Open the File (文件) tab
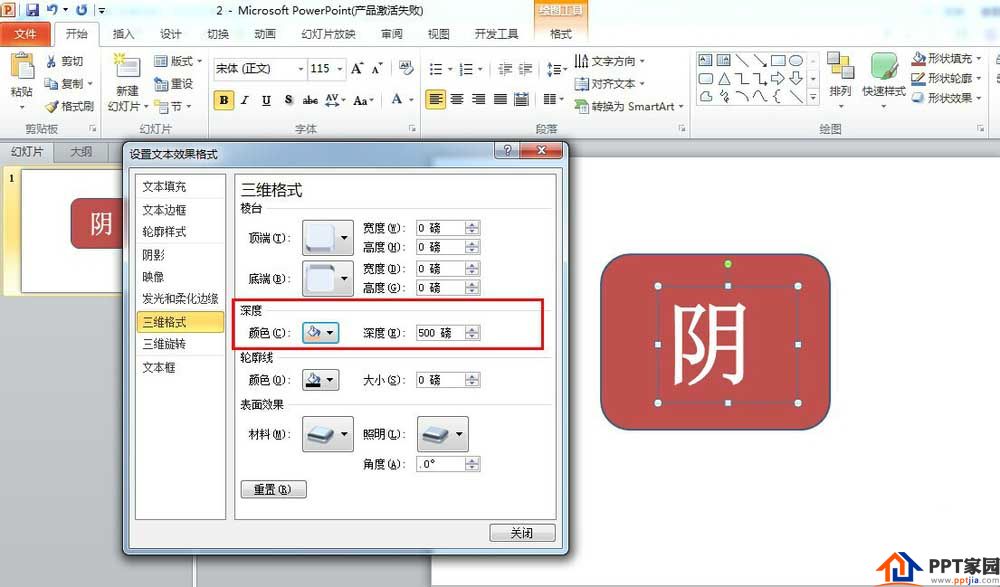Image resolution: width=1000 pixels, height=587 pixels. (x=25, y=34)
